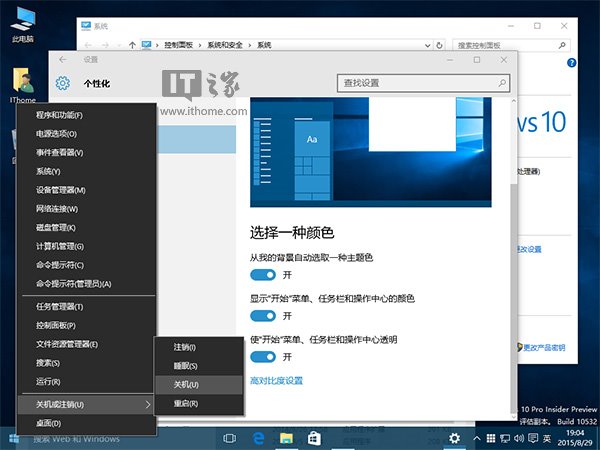Select 关机(U) from the power submenu
This screenshot has height=450, width=600.
pos(185,384)
